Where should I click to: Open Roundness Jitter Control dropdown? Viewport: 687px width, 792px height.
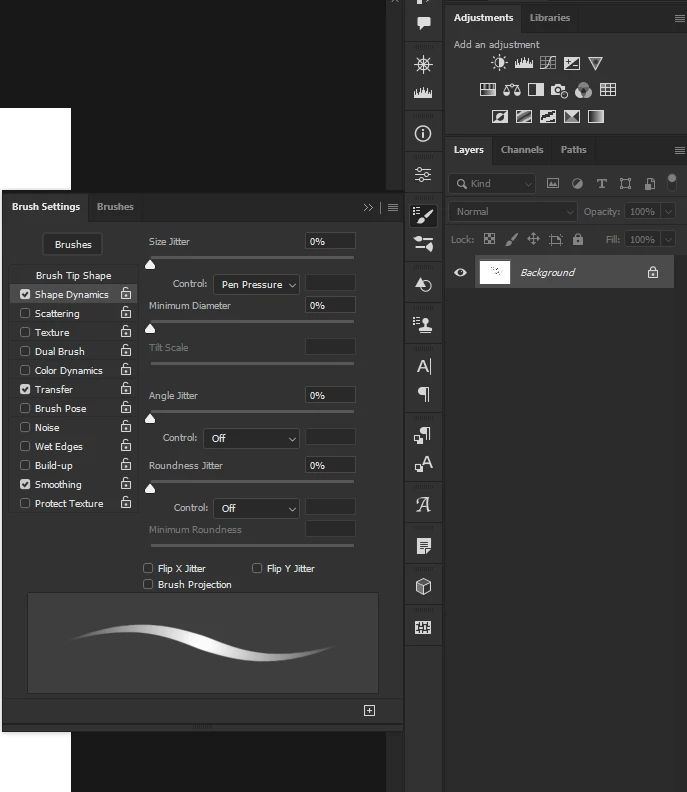[x=256, y=508]
